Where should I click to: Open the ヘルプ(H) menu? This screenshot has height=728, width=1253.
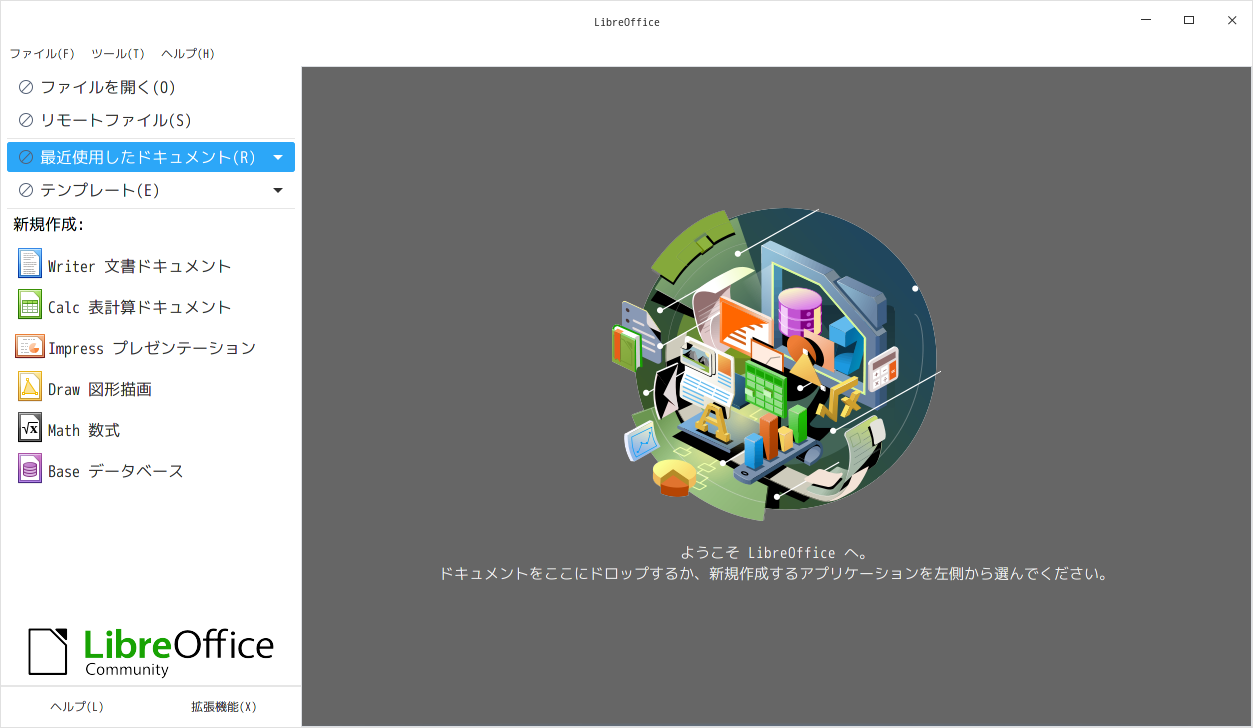(188, 54)
